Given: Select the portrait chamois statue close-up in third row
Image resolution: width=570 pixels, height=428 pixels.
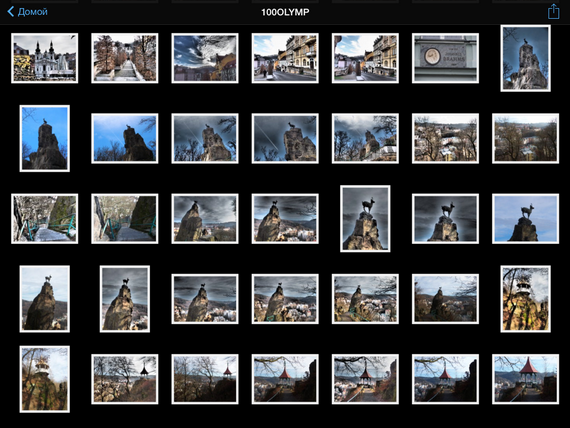Looking at the screenshot, I should click(365, 219).
